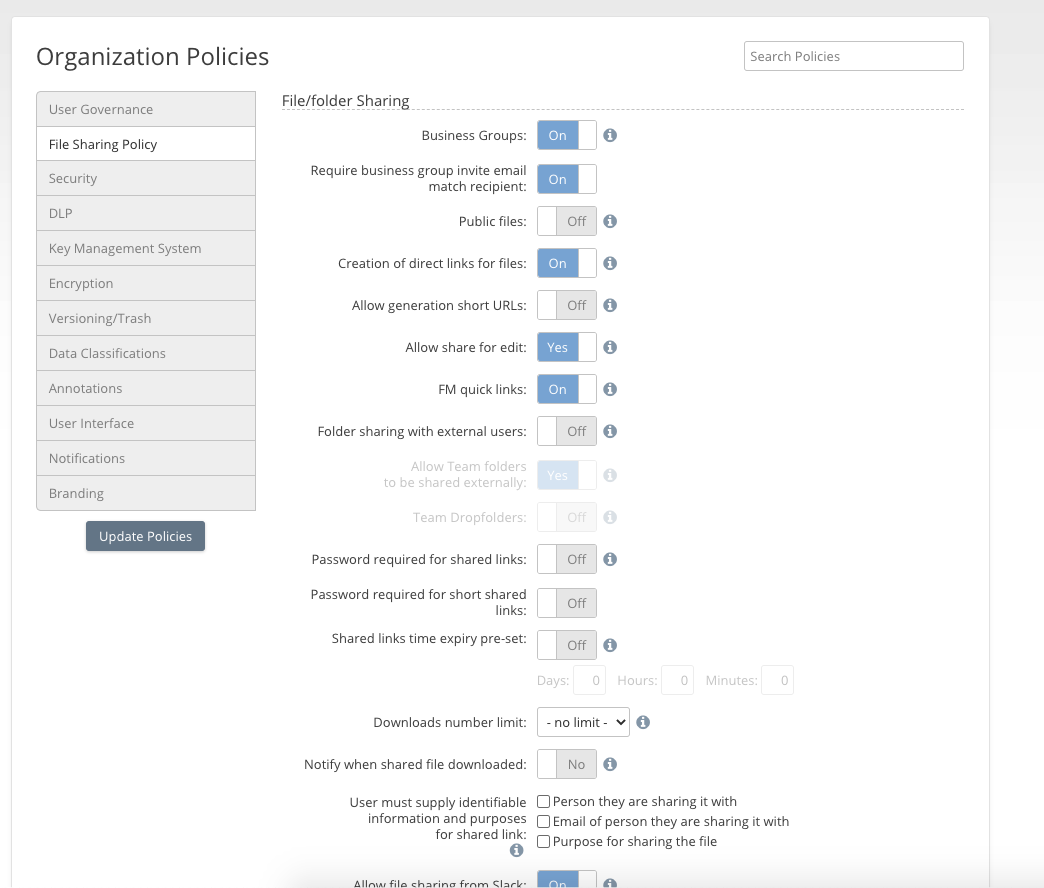Open the Key Management System tab
Screen dimensions: 1044x888
pos(146,248)
